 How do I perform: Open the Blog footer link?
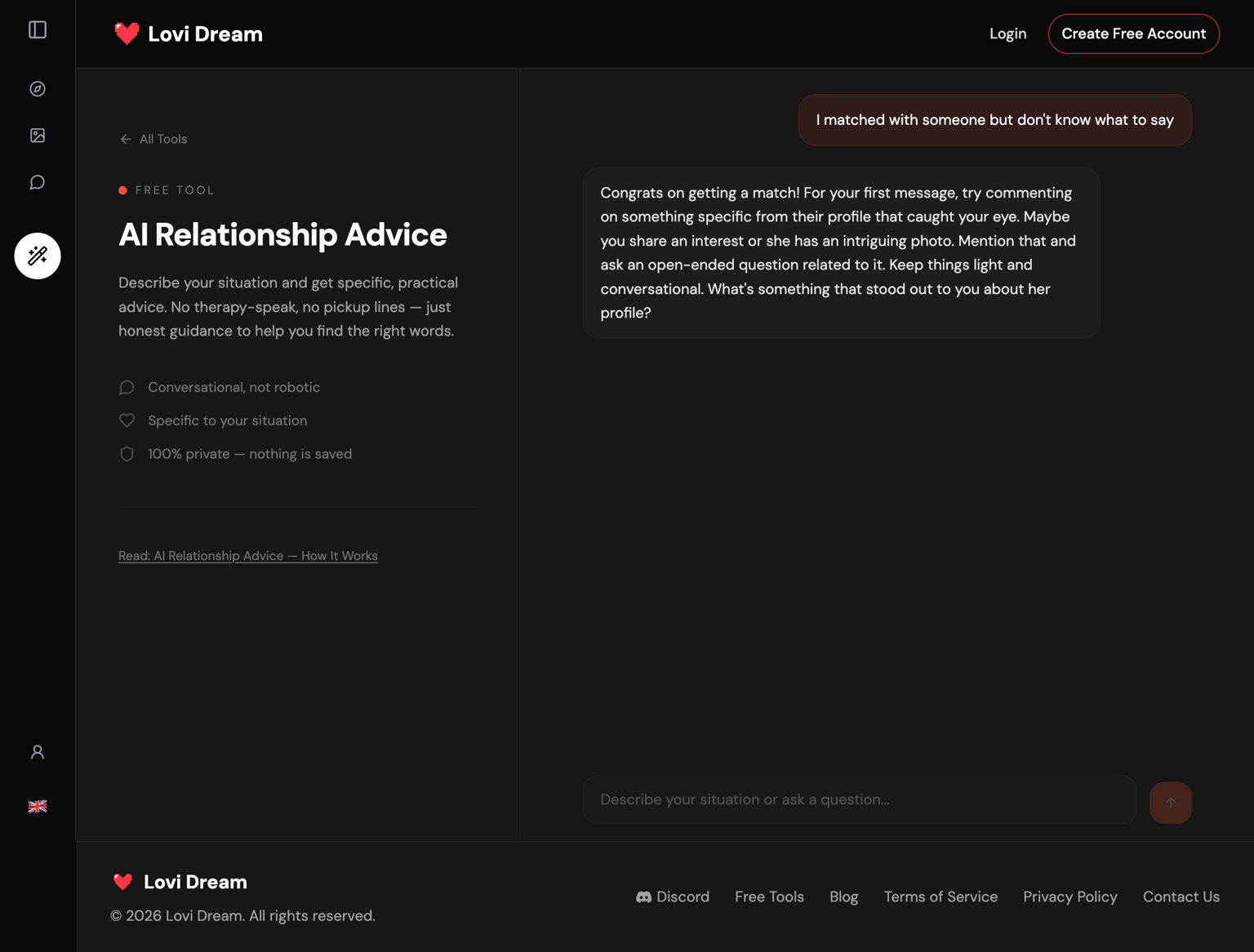tap(843, 896)
